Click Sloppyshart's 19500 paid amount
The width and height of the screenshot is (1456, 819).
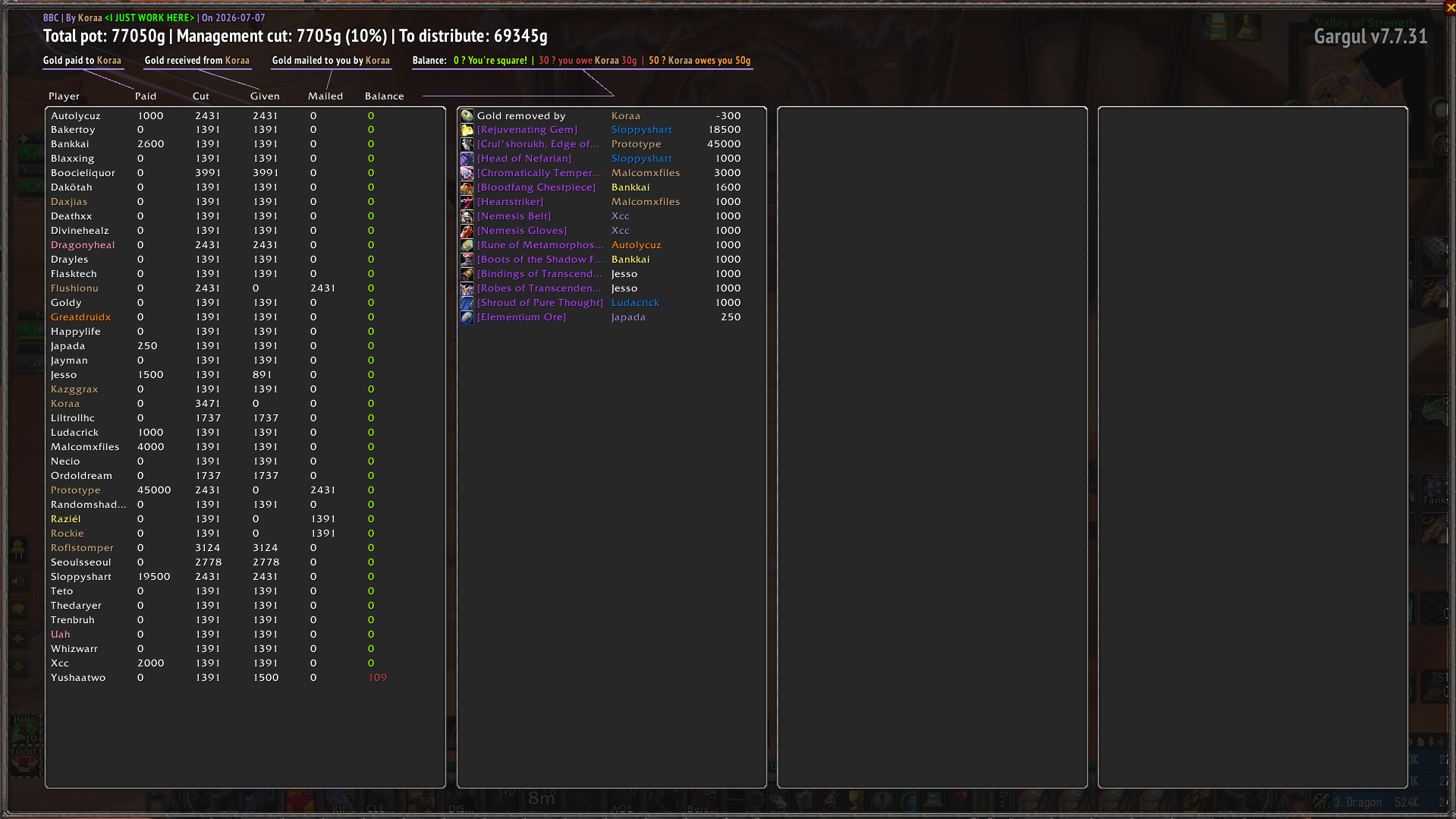pyautogui.click(x=154, y=577)
